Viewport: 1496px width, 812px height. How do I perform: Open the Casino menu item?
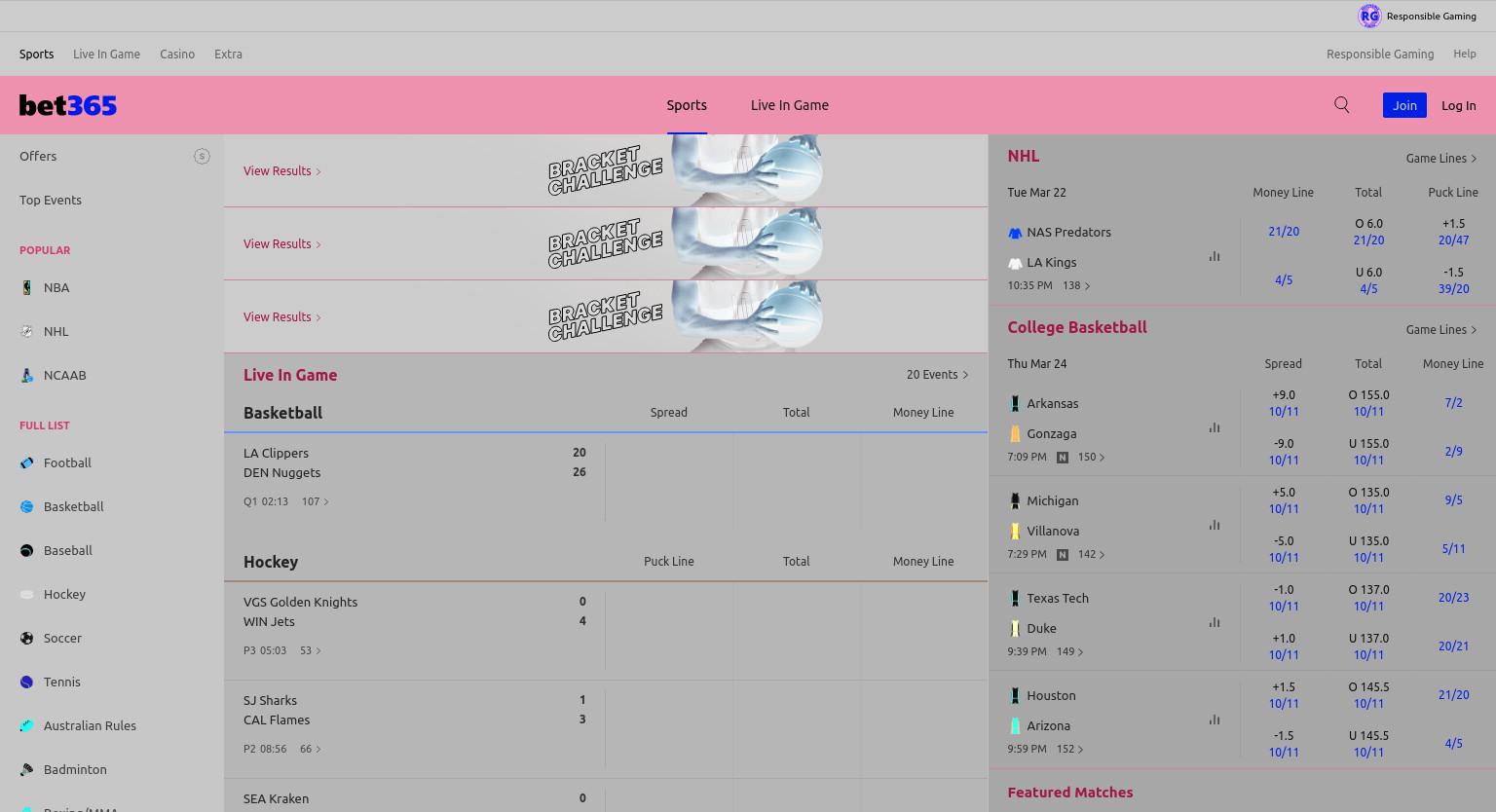[177, 54]
